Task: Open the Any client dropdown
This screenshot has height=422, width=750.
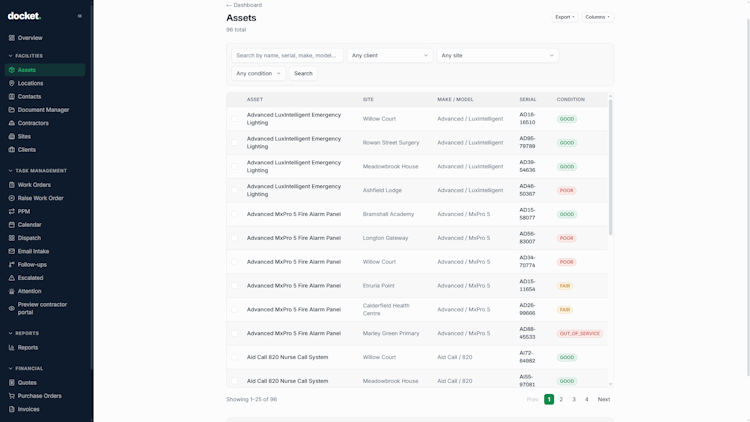Action: [x=390, y=56]
